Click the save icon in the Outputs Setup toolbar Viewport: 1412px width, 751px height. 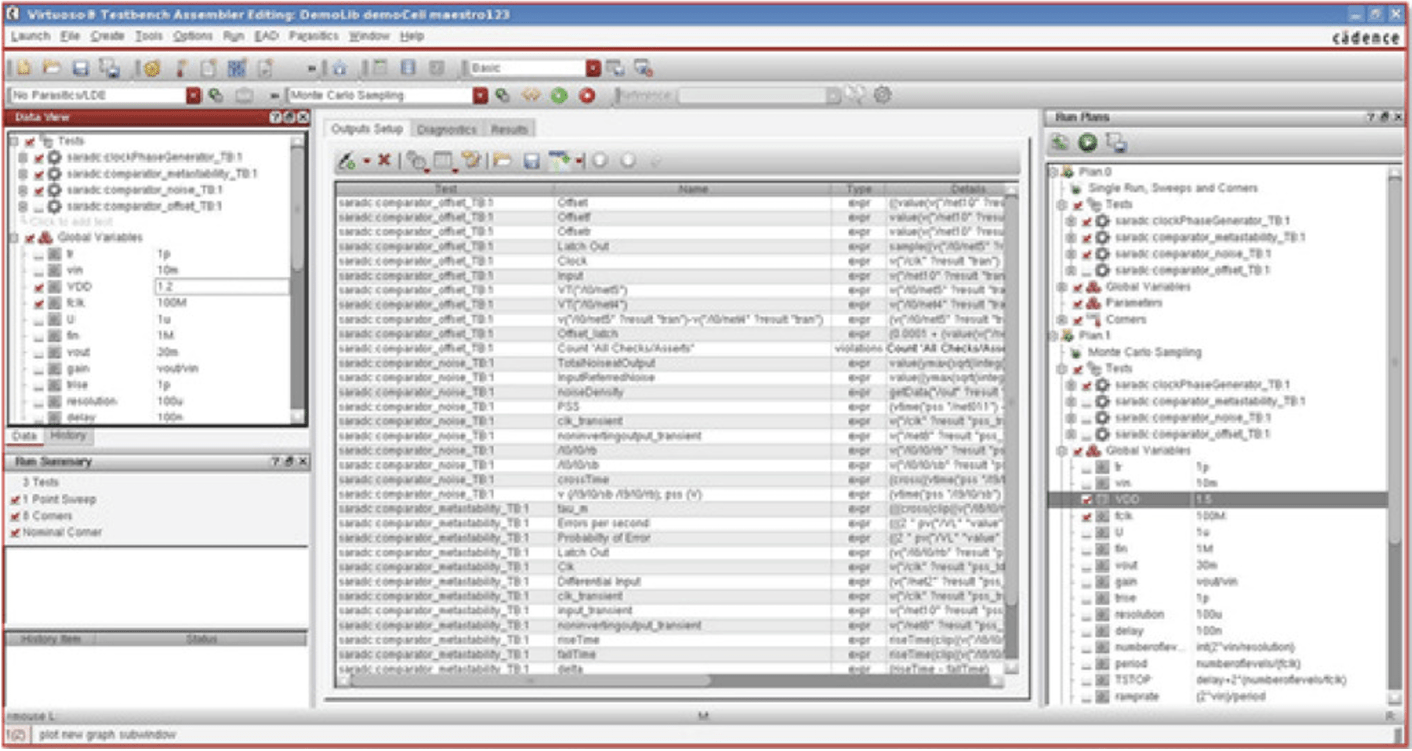[533, 160]
